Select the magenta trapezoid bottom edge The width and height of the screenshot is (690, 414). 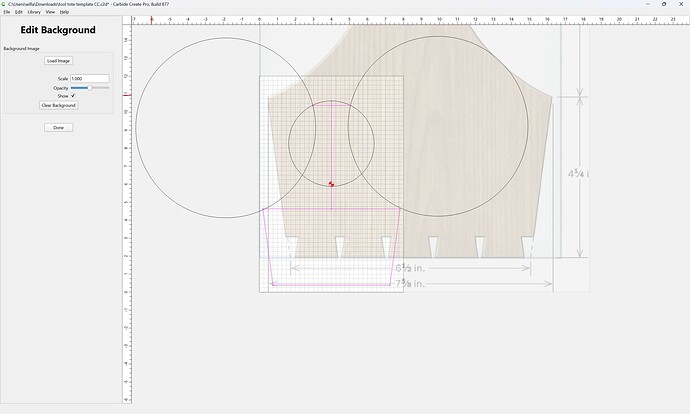[331, 285]
